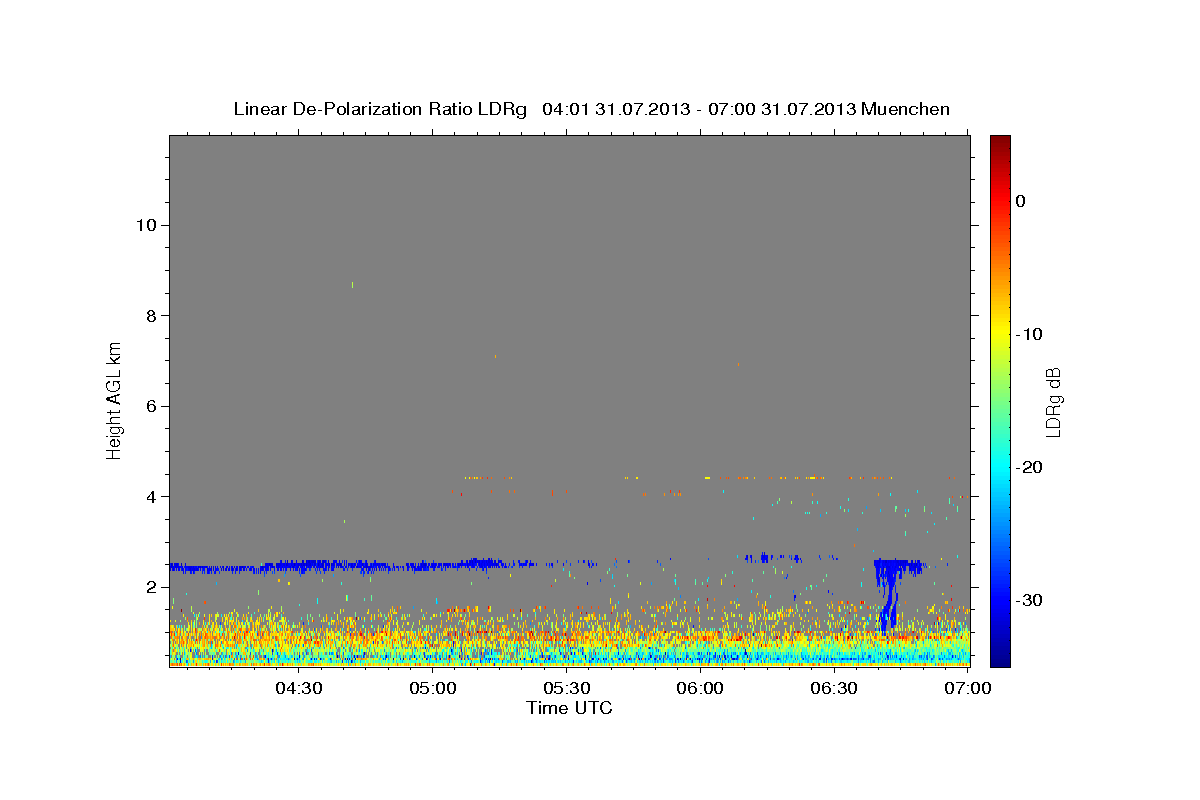Click the 'Height AGL km' axis label
This screenshot has width=1200, height=800.
click(115, 400)
